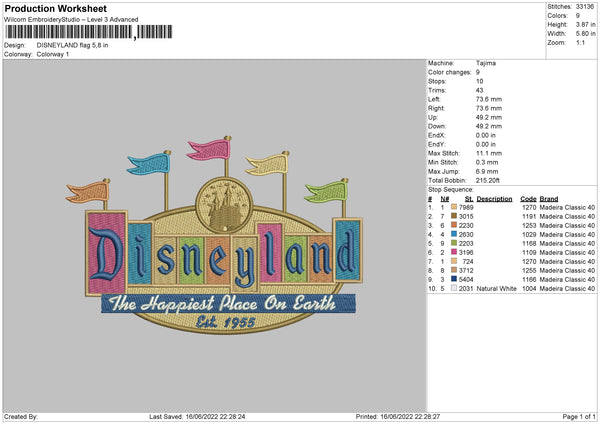Click the 'St.' column header

click(469, 199)
